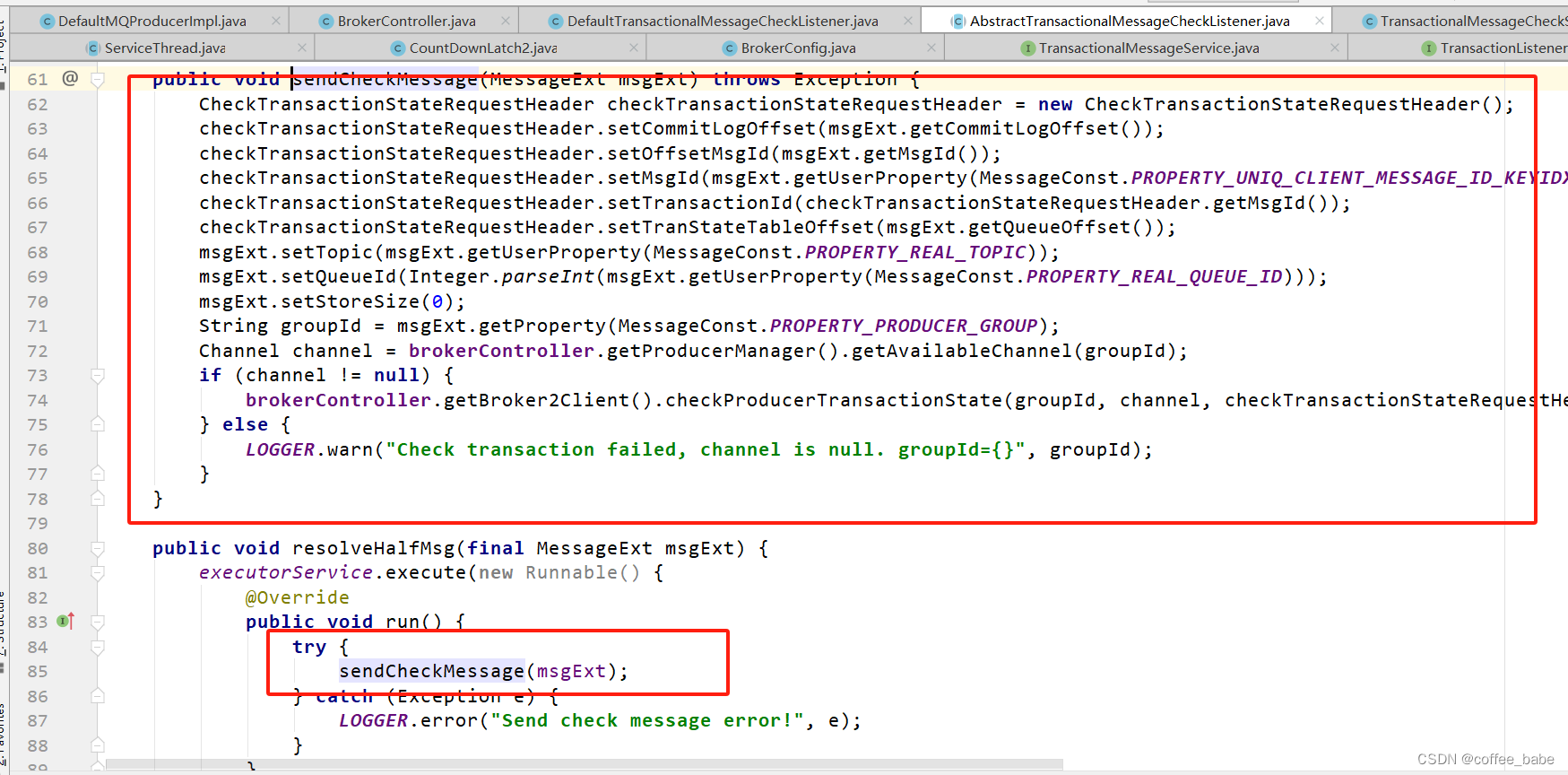Click PROPERTY_UNIQ_CLIENT_MESSAGE_ID_KEYIDX on line 65
The width and height of the screenshot is (1568, 775).
coord(1349,179)
